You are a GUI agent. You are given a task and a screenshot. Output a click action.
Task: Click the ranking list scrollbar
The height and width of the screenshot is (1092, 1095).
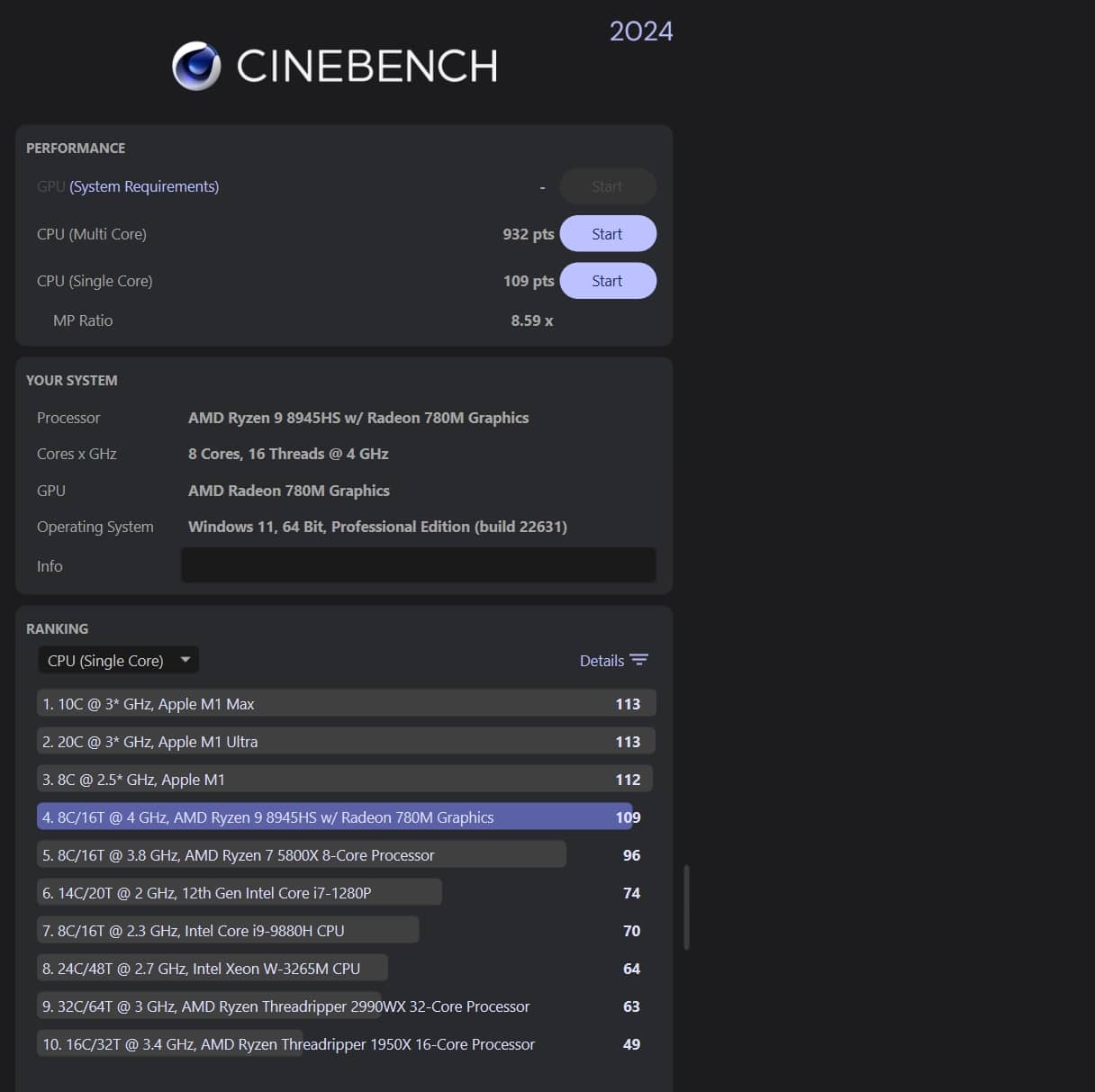tap(687, 907)
